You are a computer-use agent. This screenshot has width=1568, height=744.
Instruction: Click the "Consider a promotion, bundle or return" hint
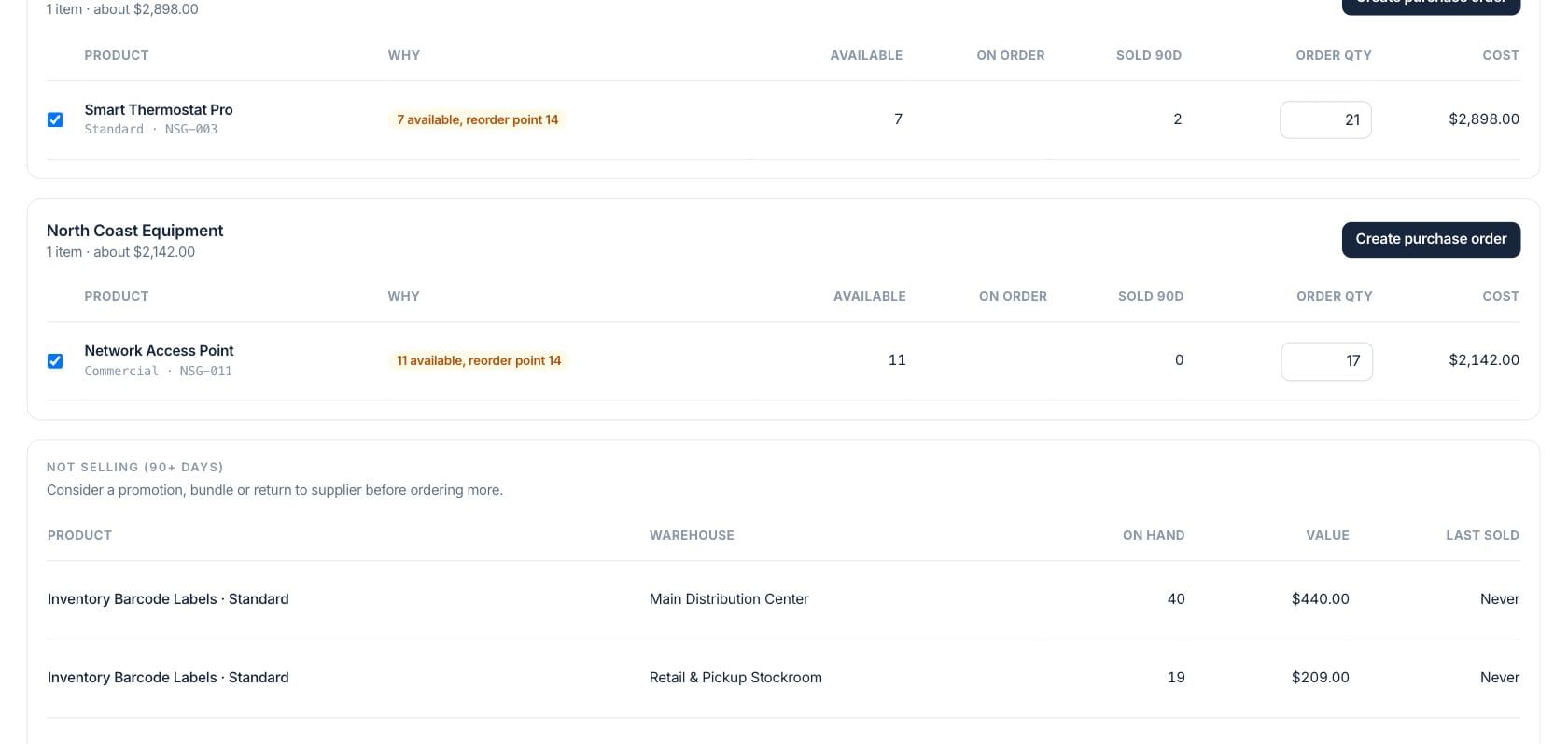tap(274, 490)
